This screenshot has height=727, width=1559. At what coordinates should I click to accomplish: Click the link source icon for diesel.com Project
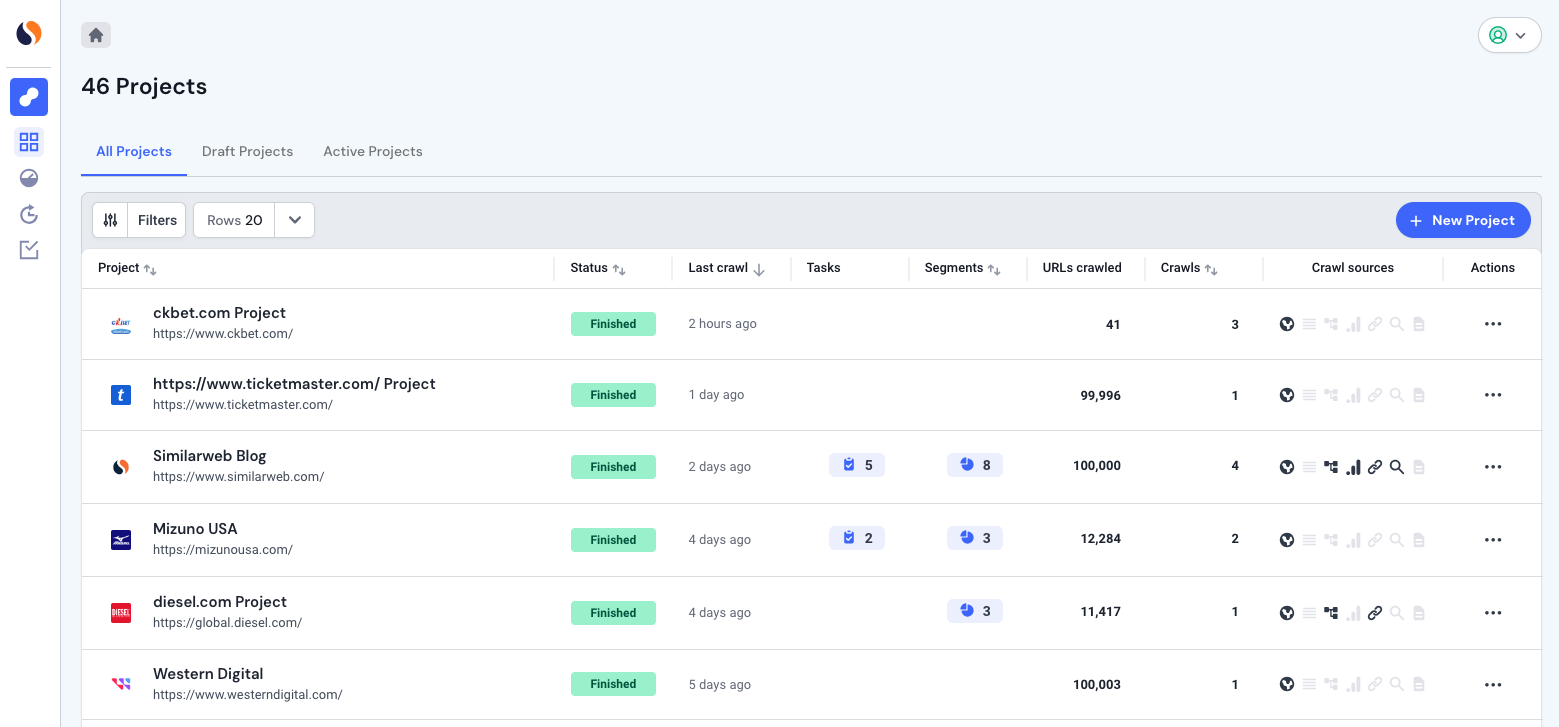tap(1375, 613)
